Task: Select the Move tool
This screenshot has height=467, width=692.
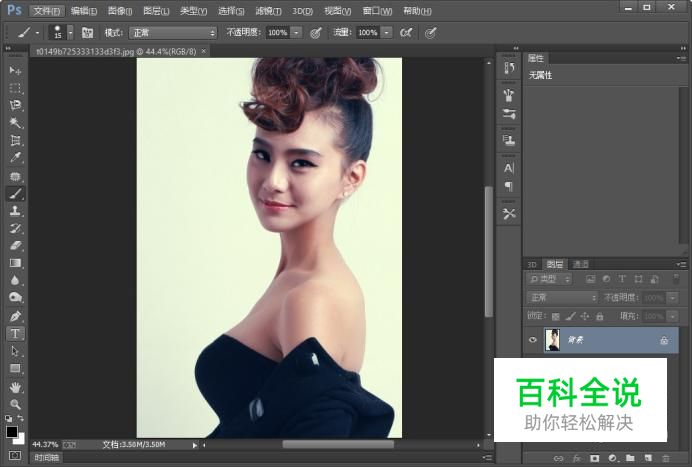Action: click(15, 70)
